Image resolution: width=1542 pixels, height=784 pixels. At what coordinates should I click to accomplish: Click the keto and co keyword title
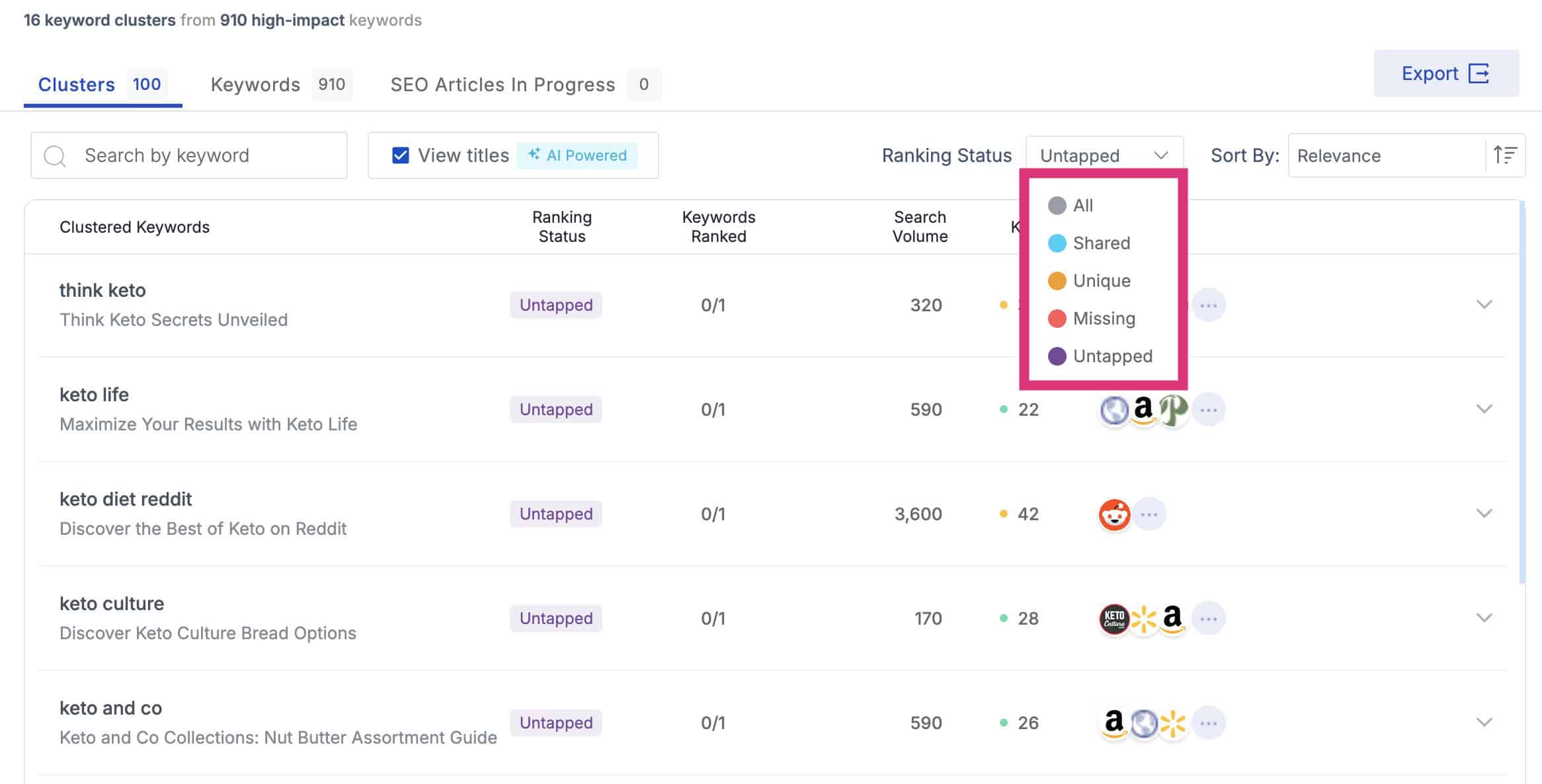point(110,708)
